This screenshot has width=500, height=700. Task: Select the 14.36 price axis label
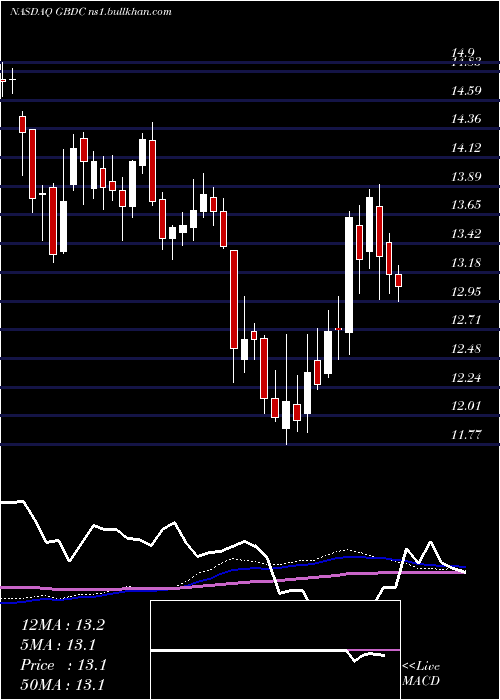[x=466, y=119]
